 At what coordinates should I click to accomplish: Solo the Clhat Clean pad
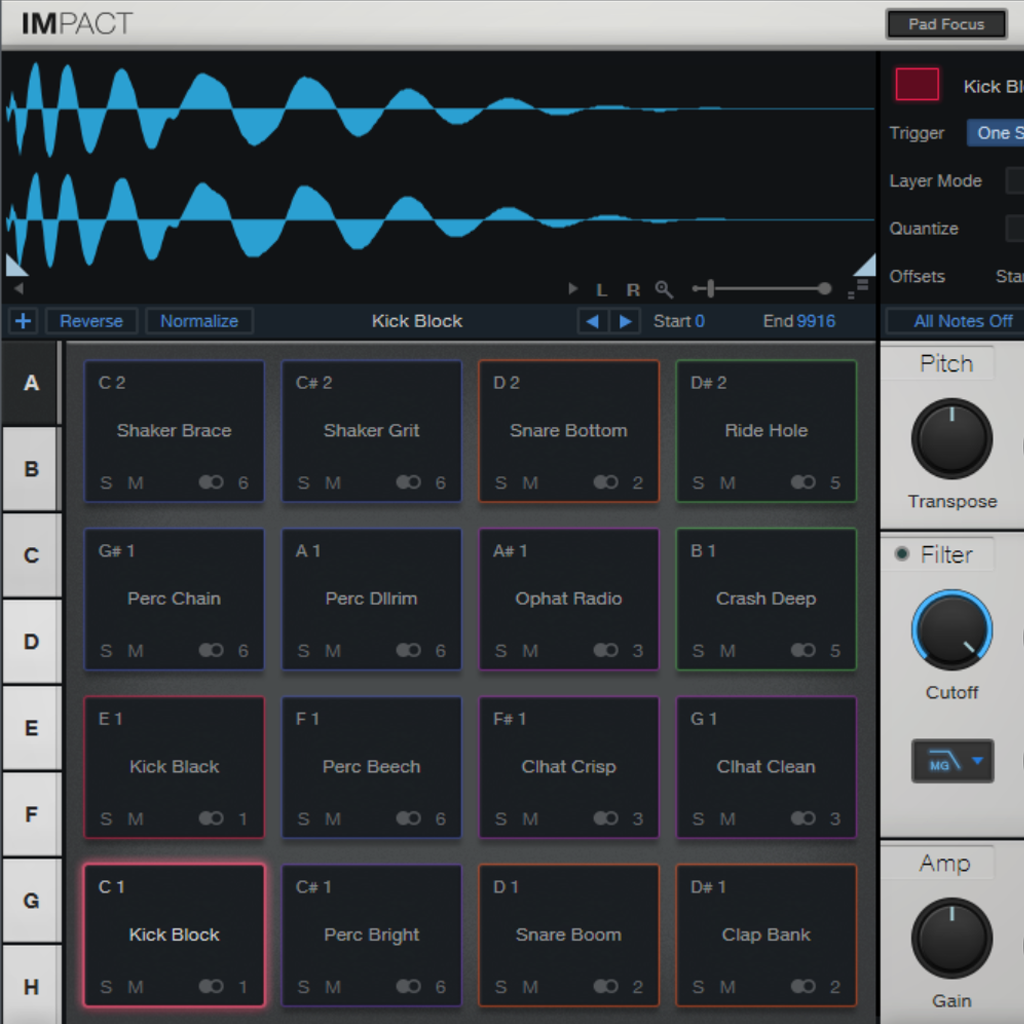click(x=698, y=818)
